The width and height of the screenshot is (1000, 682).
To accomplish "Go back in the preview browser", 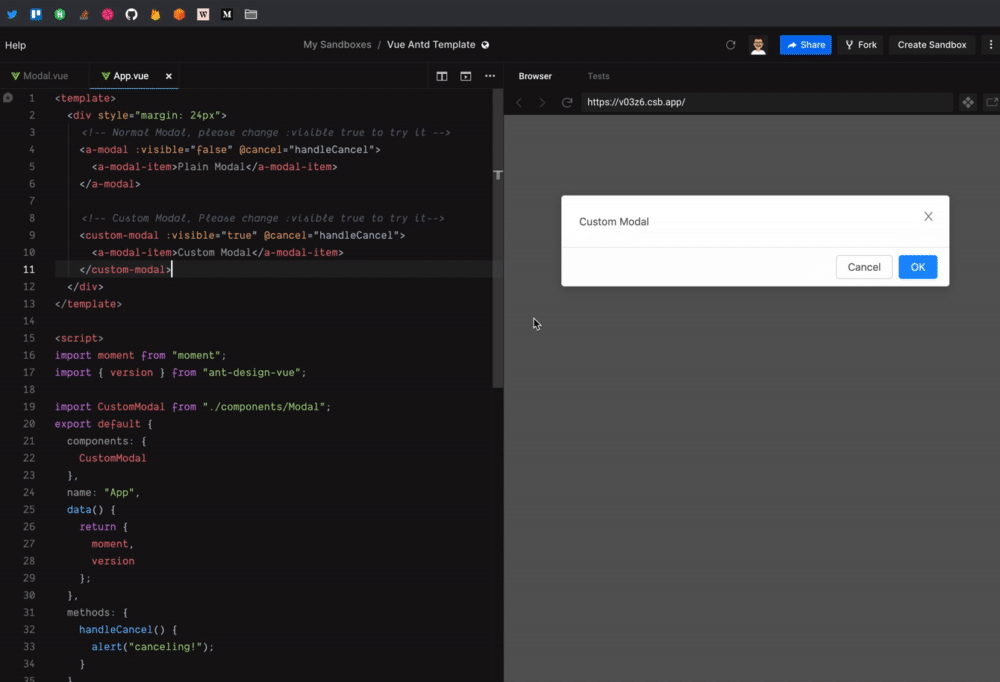I will (519, 102).
